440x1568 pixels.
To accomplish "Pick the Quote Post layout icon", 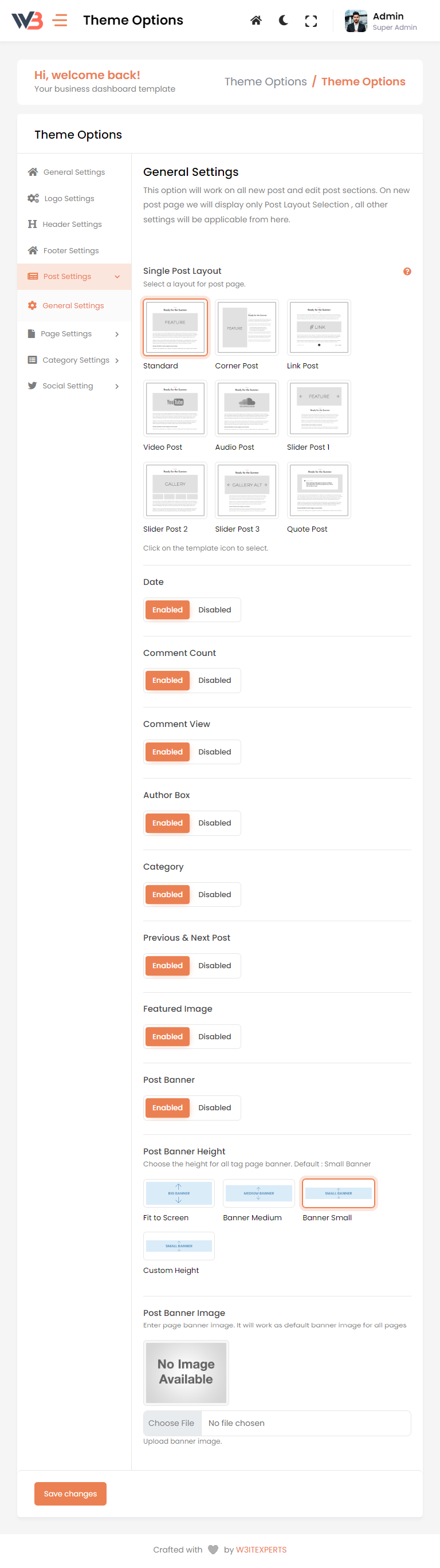I will pyautogui.click(x=319, y=490).
